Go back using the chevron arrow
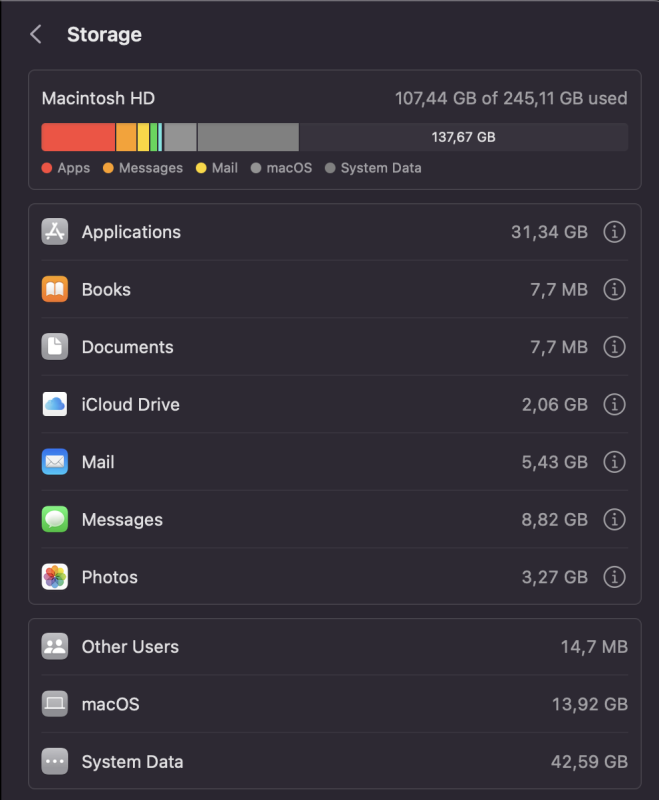This screenshot has height=800, width=659. 36,35
